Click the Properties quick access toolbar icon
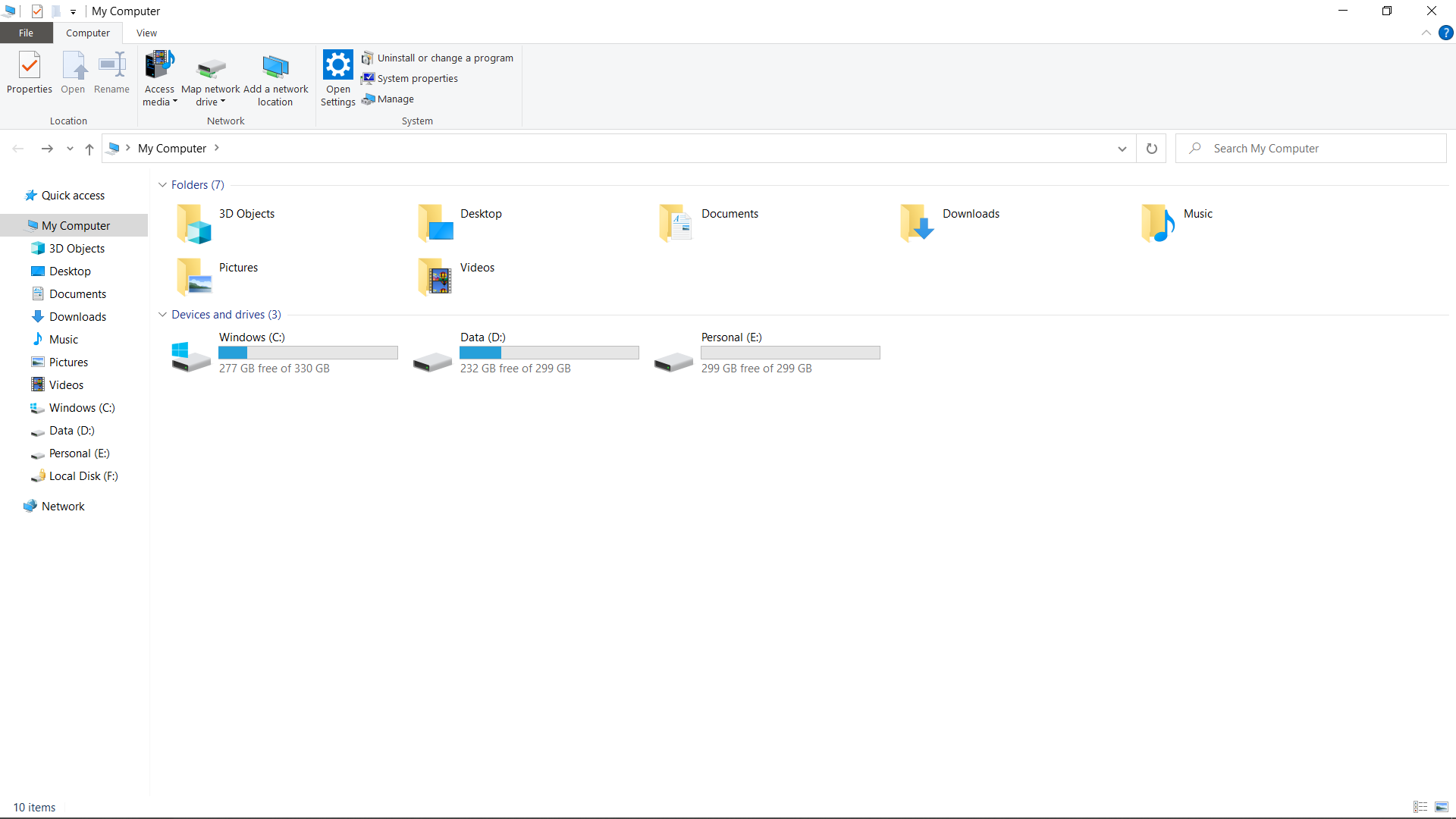 click(x=37, y=11)
